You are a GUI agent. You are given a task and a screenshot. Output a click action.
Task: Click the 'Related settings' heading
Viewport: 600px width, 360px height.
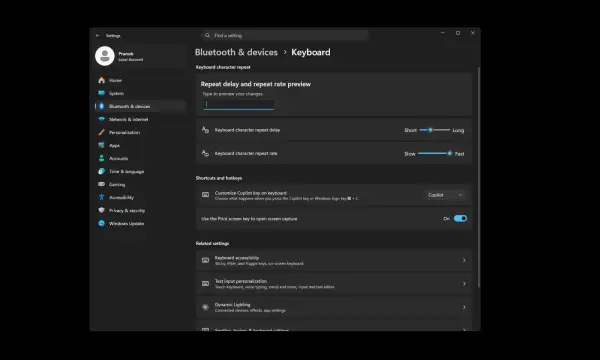pyautogui.click(x=212, y=244)
